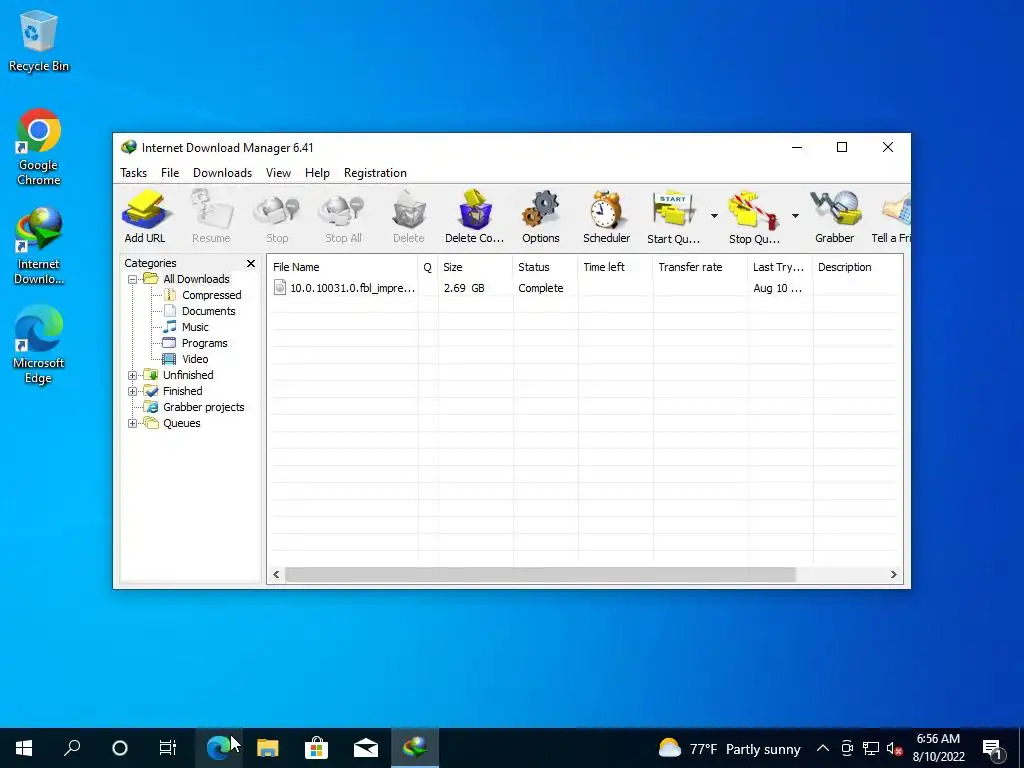Sort by the File Name column header
Viewport: 1024px width, 768px height.
pyautogui.click(x=344, y=267)
